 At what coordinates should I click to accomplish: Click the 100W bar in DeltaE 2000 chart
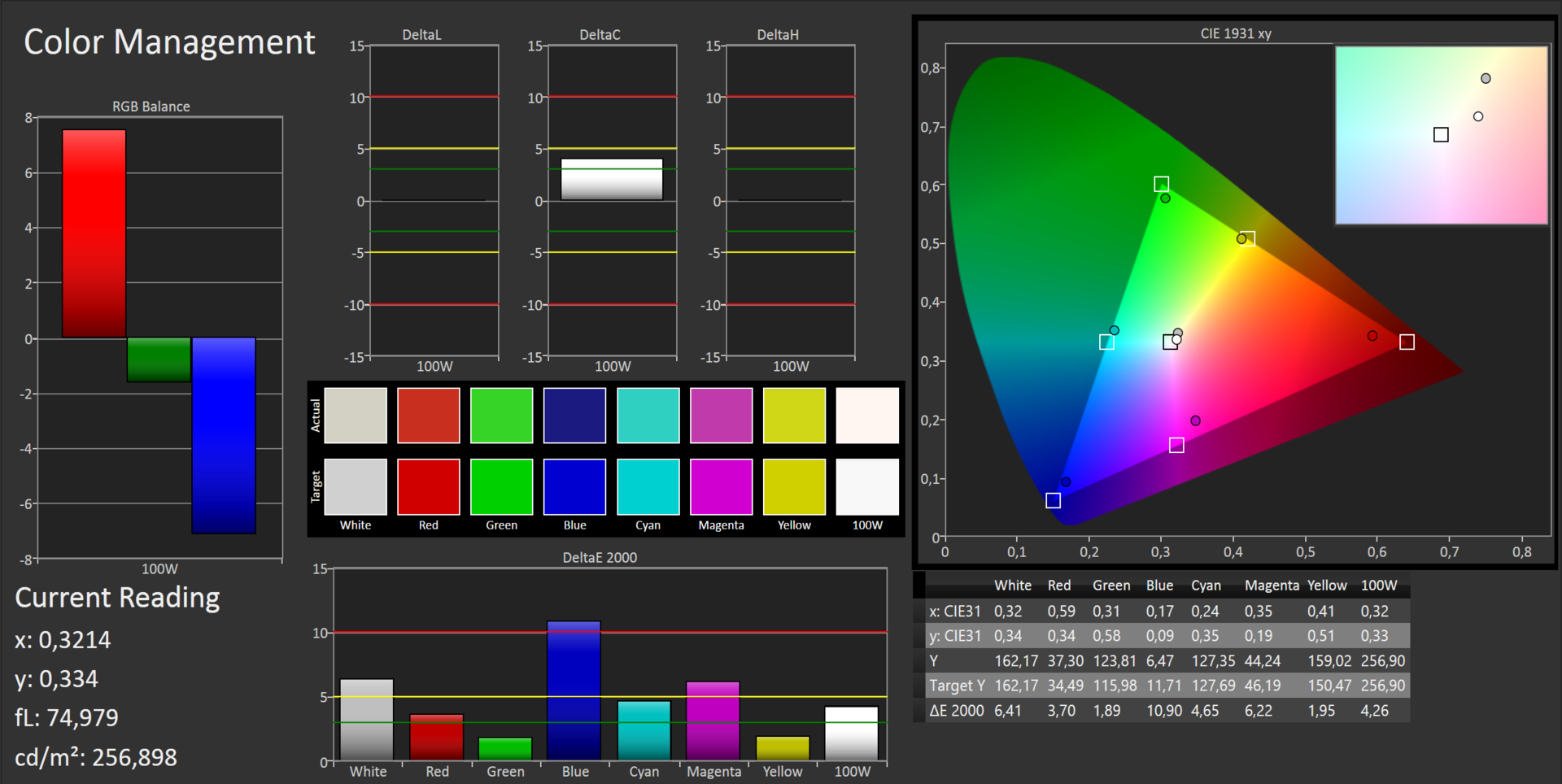pyautogui.click(x=852, y=734)
